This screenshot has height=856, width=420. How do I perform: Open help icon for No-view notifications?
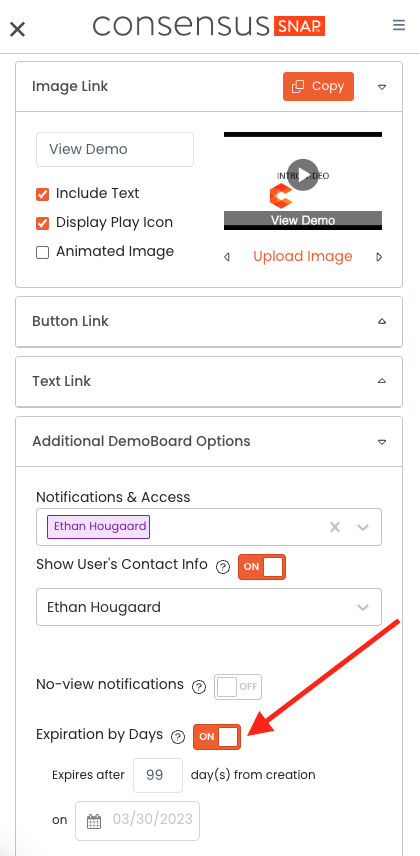(199, 687)
